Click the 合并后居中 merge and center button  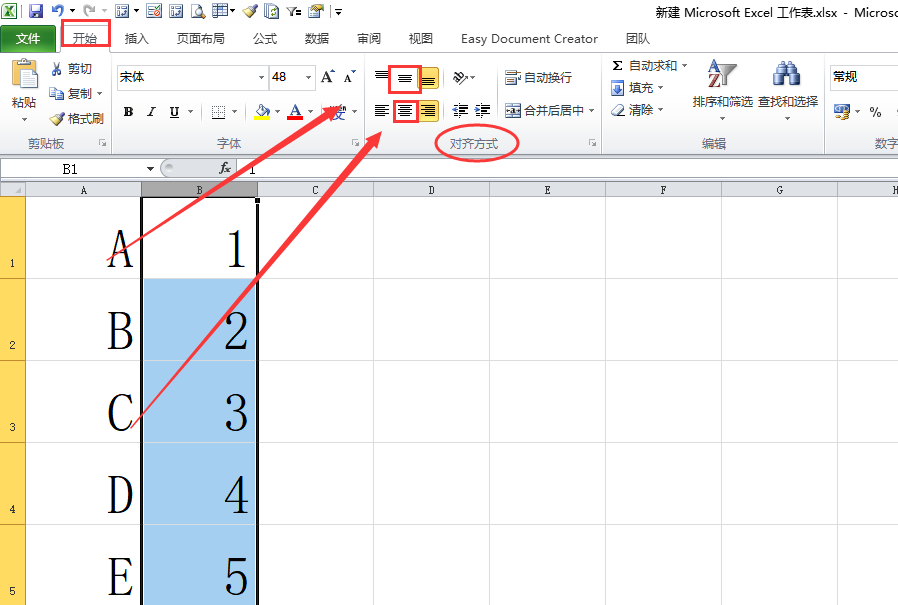tap(544, 110)
